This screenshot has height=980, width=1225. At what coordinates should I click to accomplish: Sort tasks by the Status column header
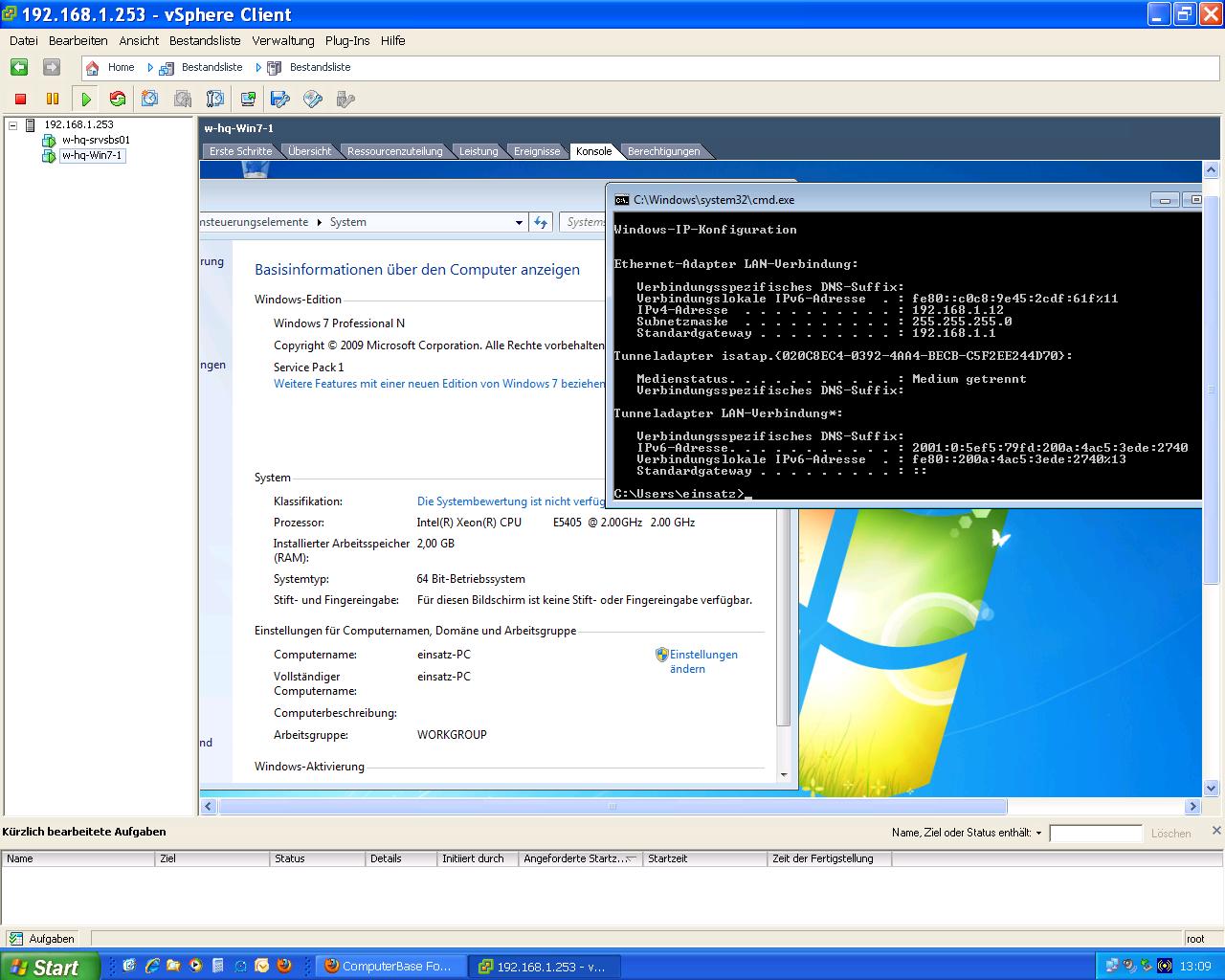[x=318, y=858]
